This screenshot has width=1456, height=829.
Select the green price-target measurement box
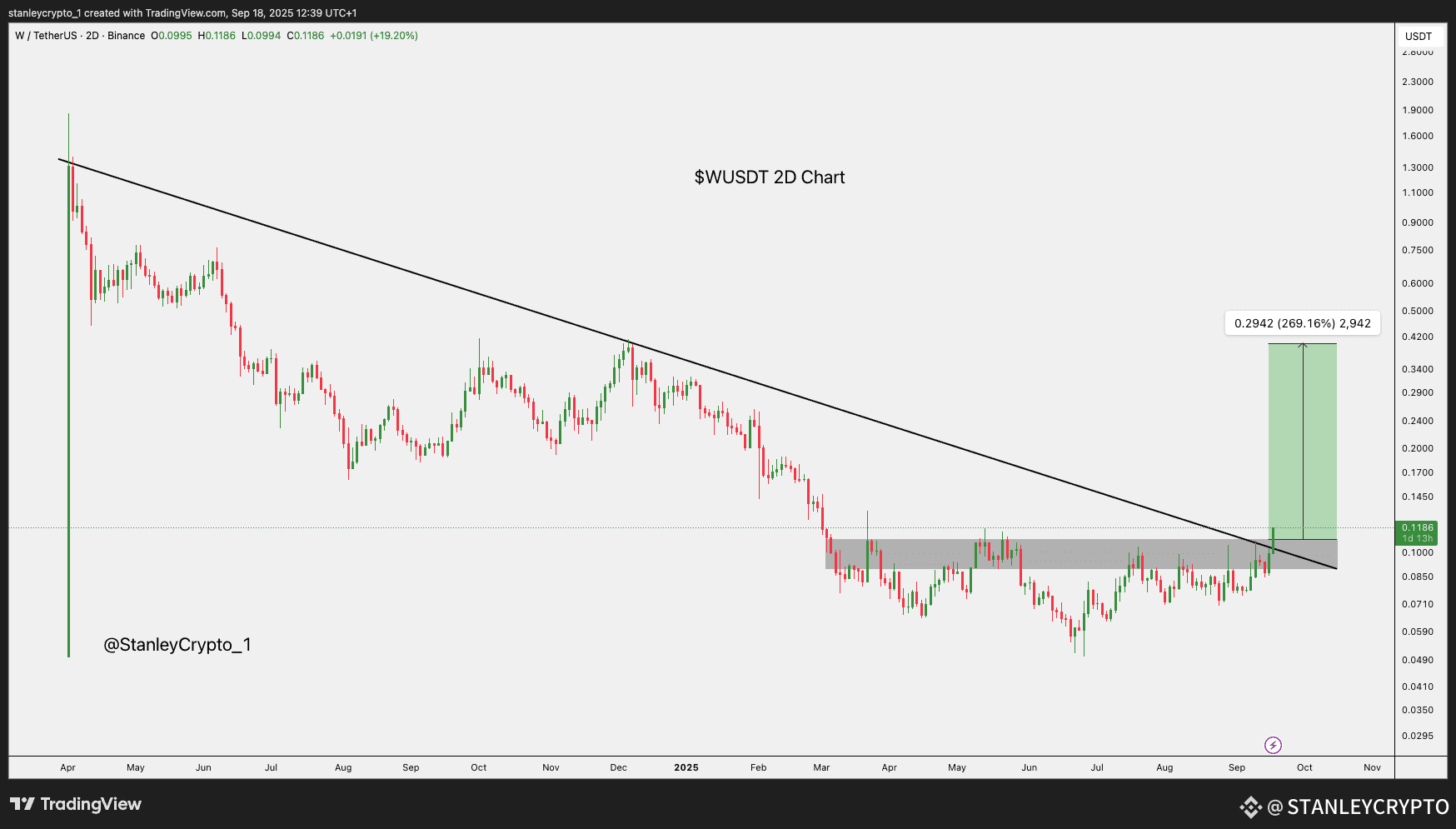1303,442
